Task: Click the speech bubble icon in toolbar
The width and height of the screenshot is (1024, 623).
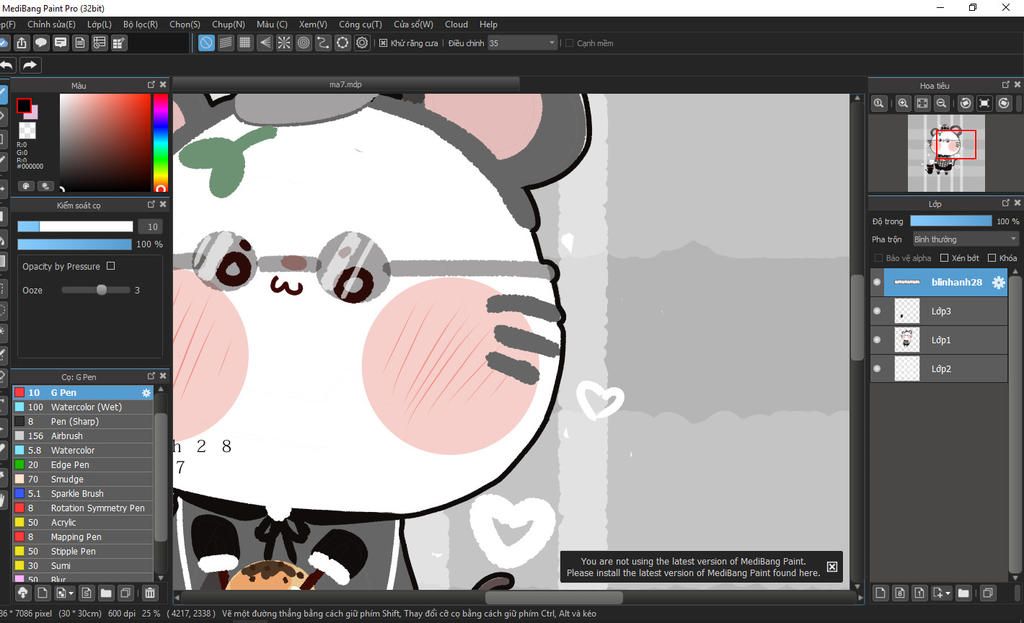Action: (41, 43)
